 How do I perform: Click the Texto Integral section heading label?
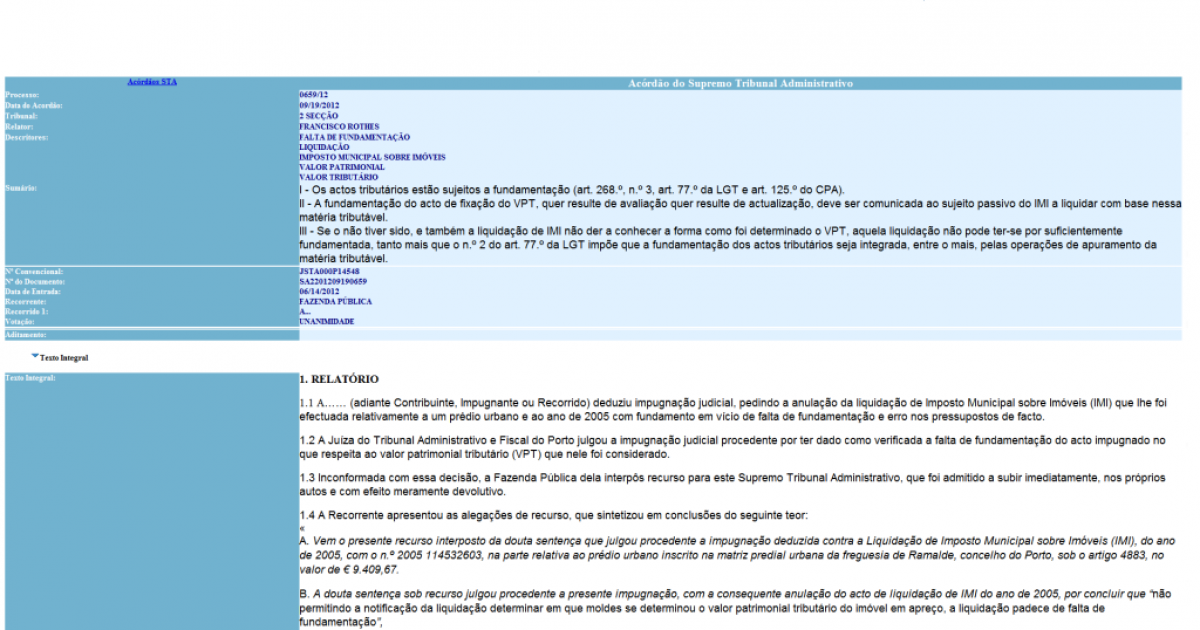point(65,356)
